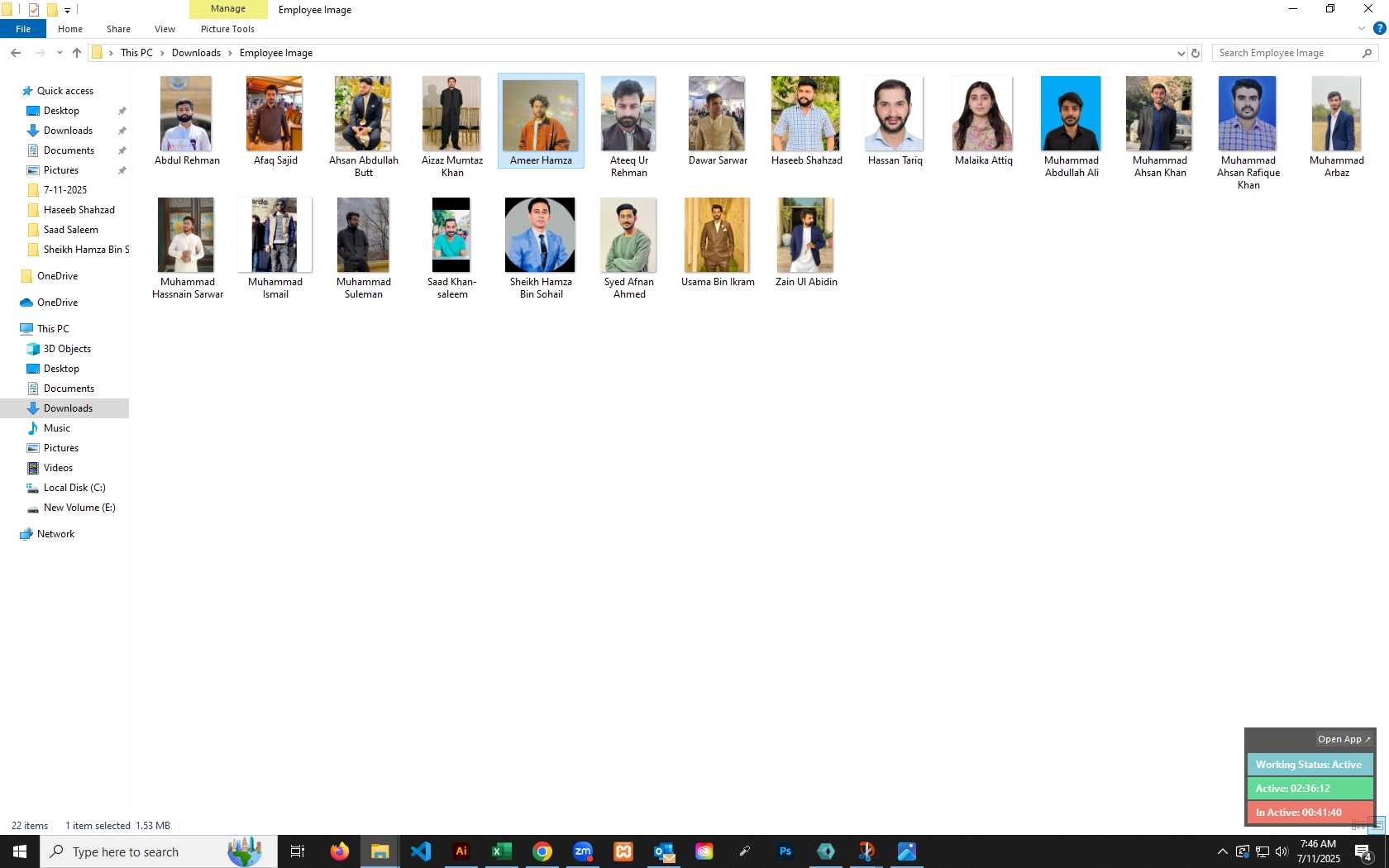Image resolution: width=1389 pixels, height=868 pixels.
Task: Click the taskbar search box
Action: click(x=159, y=851)
